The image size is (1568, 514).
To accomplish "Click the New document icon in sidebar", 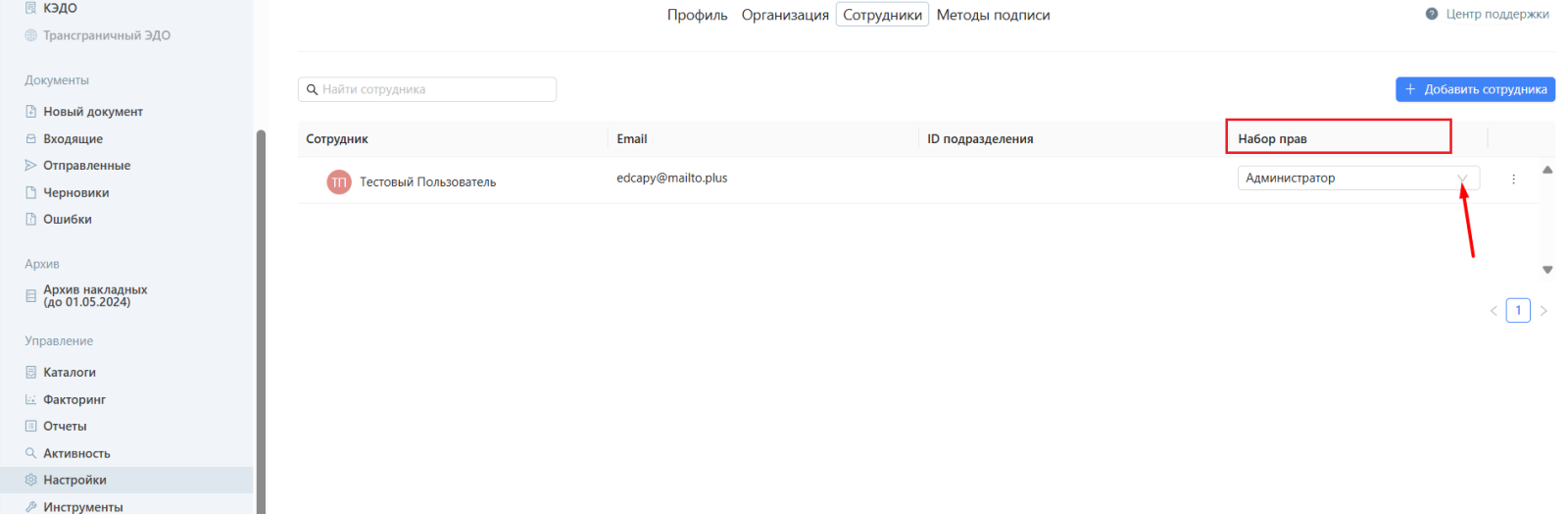I will (30, 112).
